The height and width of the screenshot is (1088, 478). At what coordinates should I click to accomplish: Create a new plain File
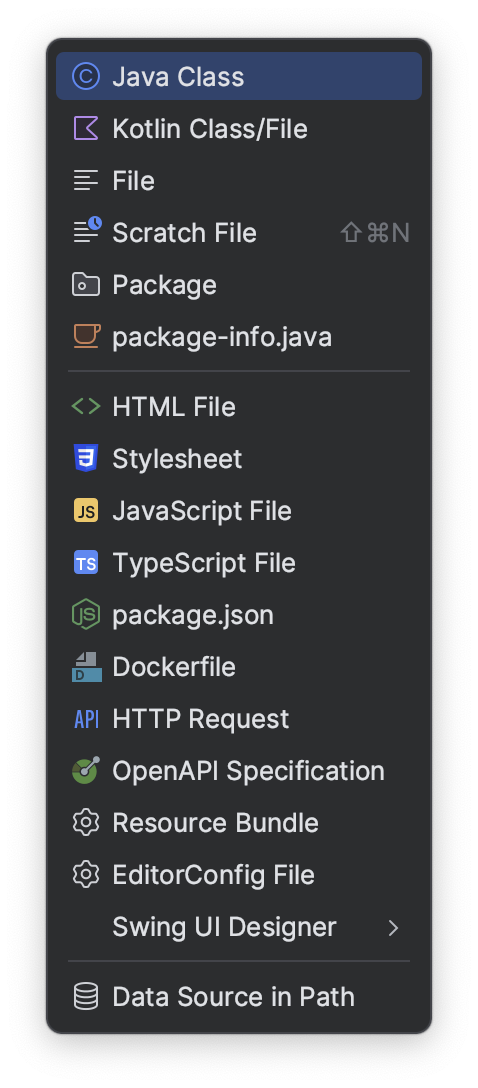pyautogui.click(x=239, y=180)
